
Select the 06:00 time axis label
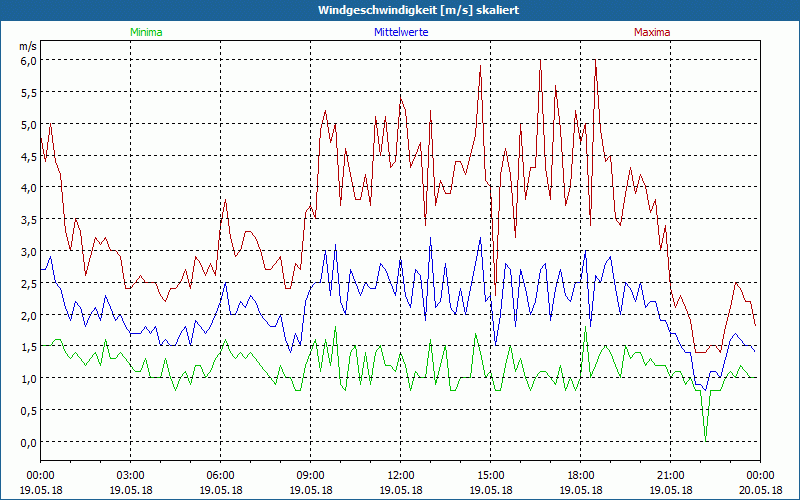click(x=221, y=475)
